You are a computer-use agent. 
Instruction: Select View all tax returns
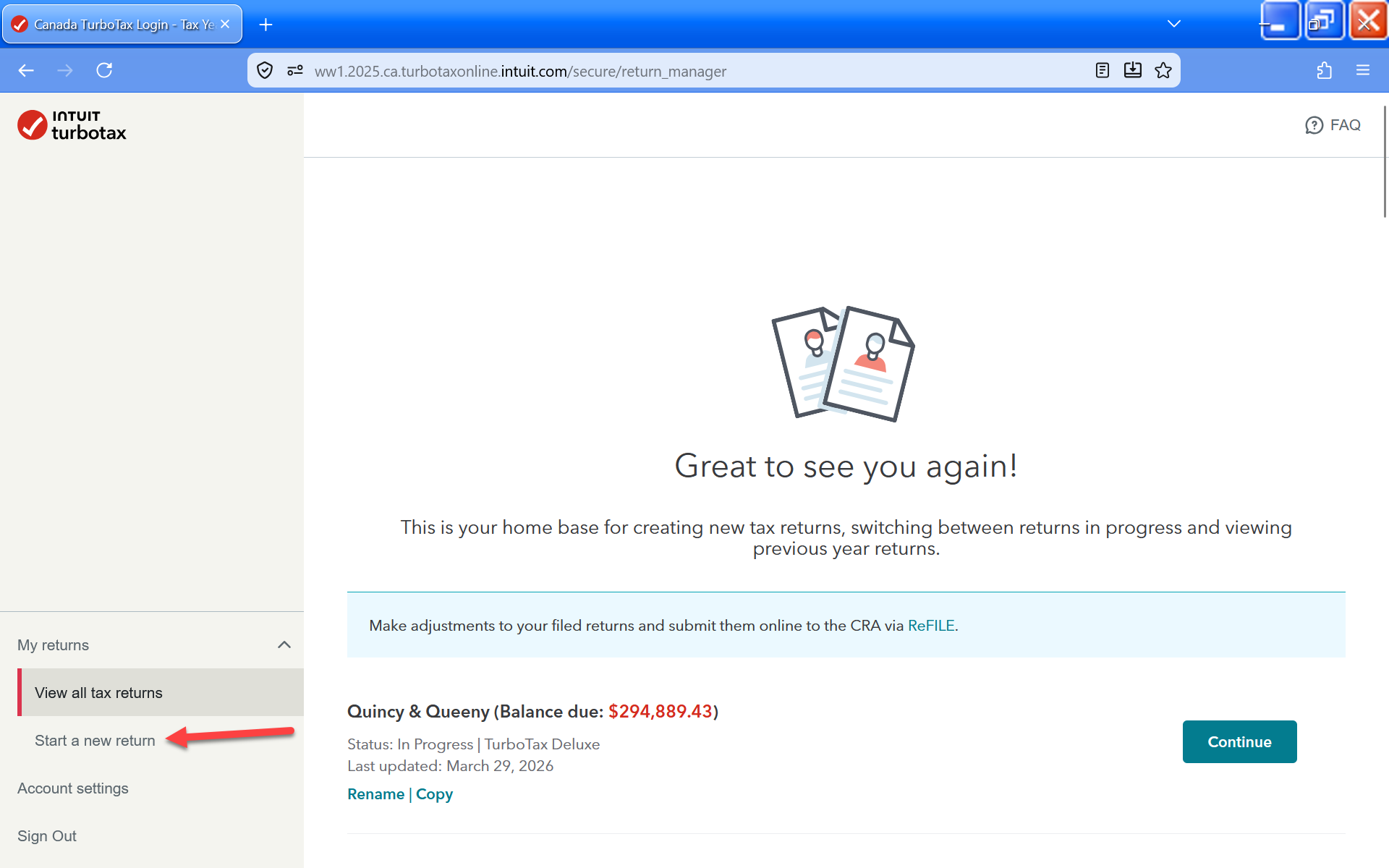[x=99, y=692]
